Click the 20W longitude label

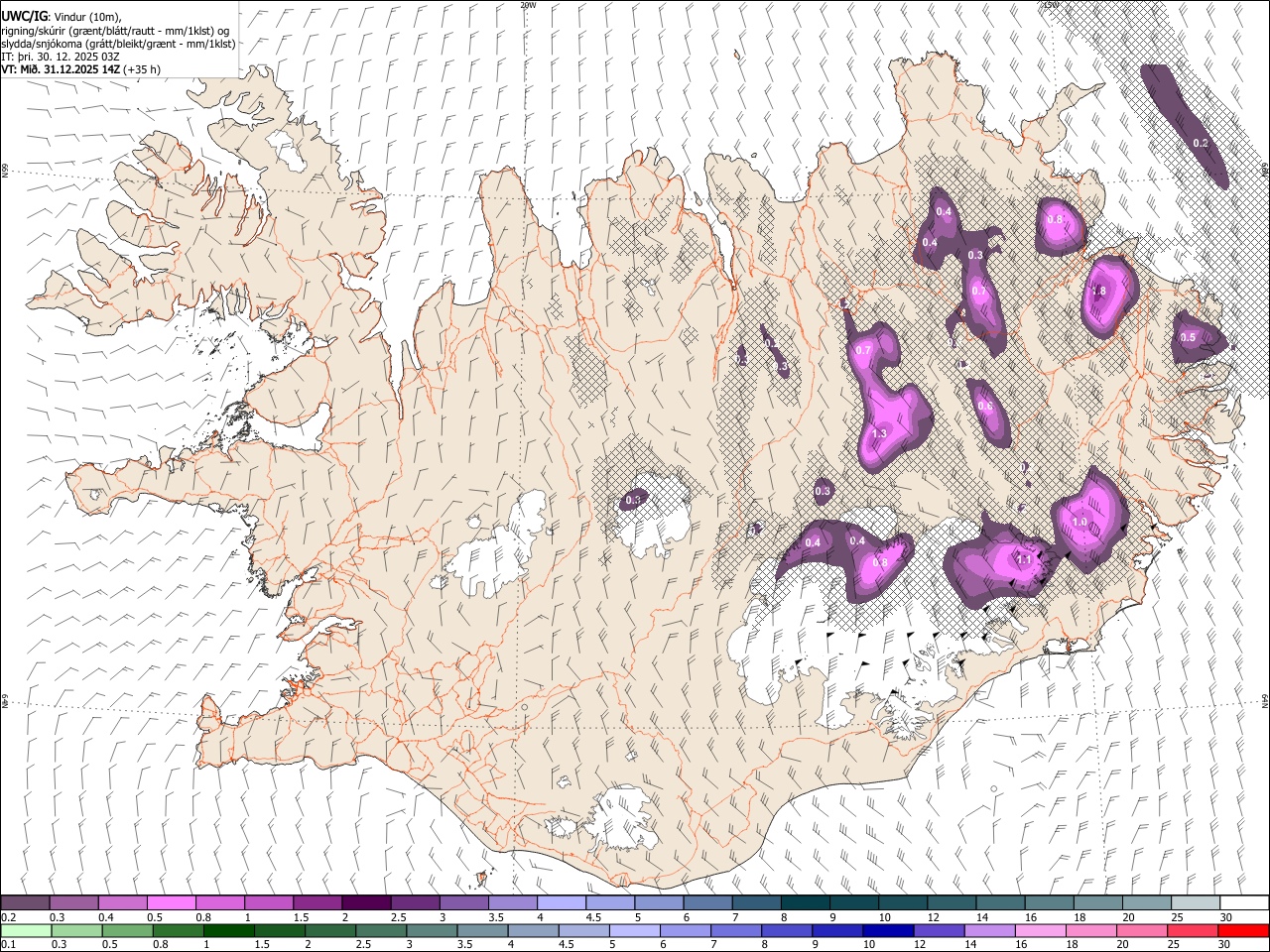click(x=528, y=5)
